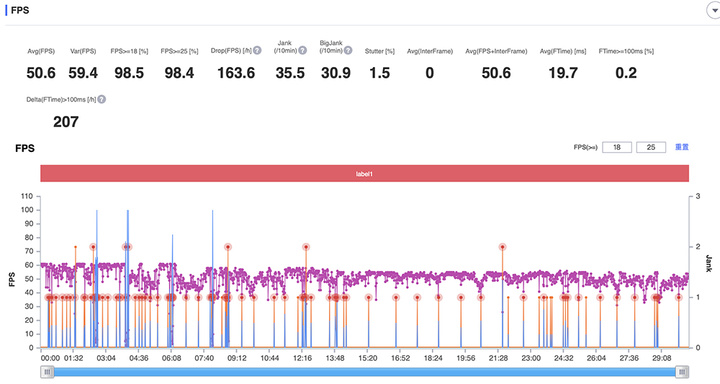
Task: Click the FPS threshold field showing 25
Action: [x=651, y=147]
